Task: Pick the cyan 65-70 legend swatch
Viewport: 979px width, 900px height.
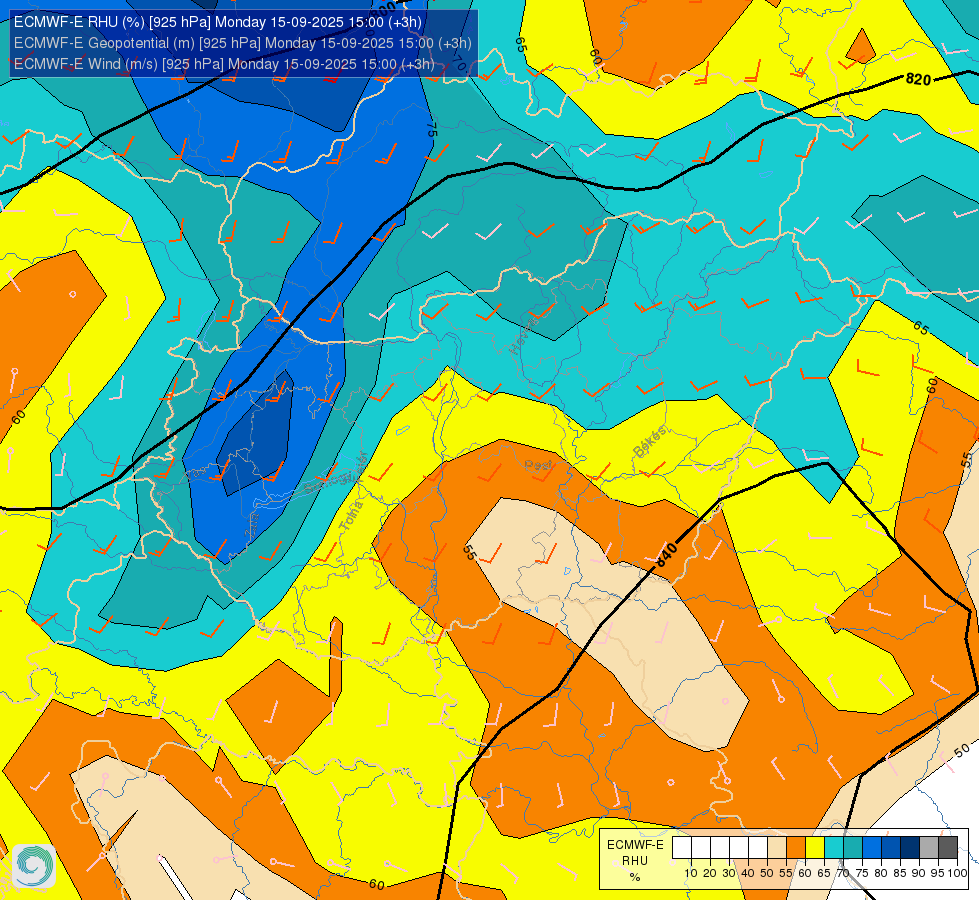Action: [834, 848]
